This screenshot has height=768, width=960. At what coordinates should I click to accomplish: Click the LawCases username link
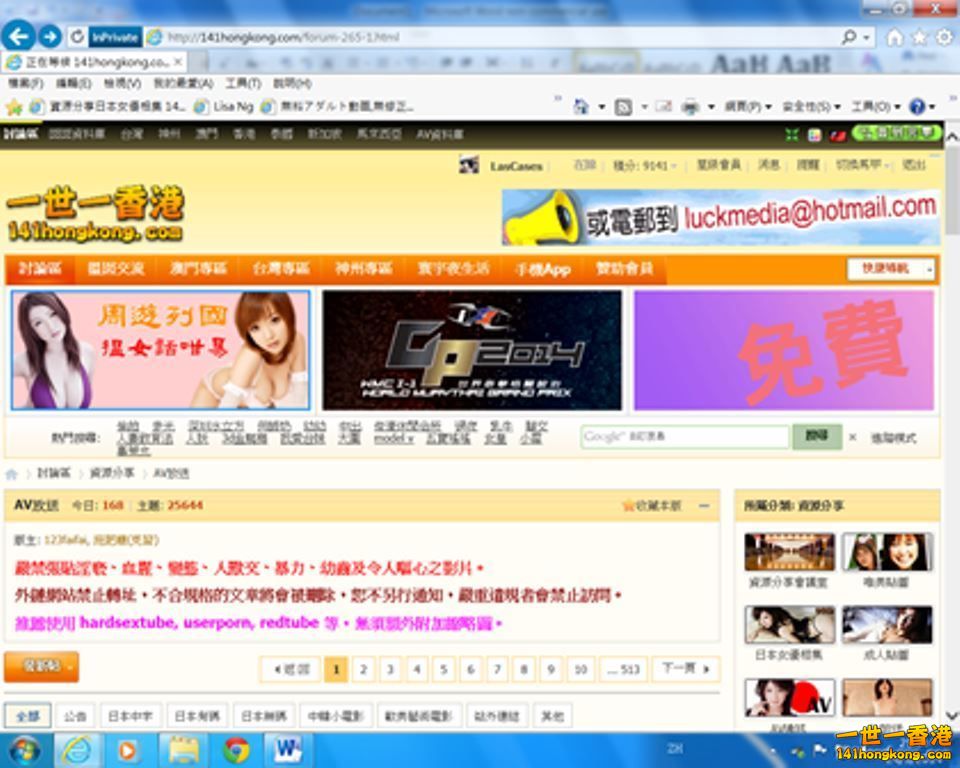tap(516, 166)
